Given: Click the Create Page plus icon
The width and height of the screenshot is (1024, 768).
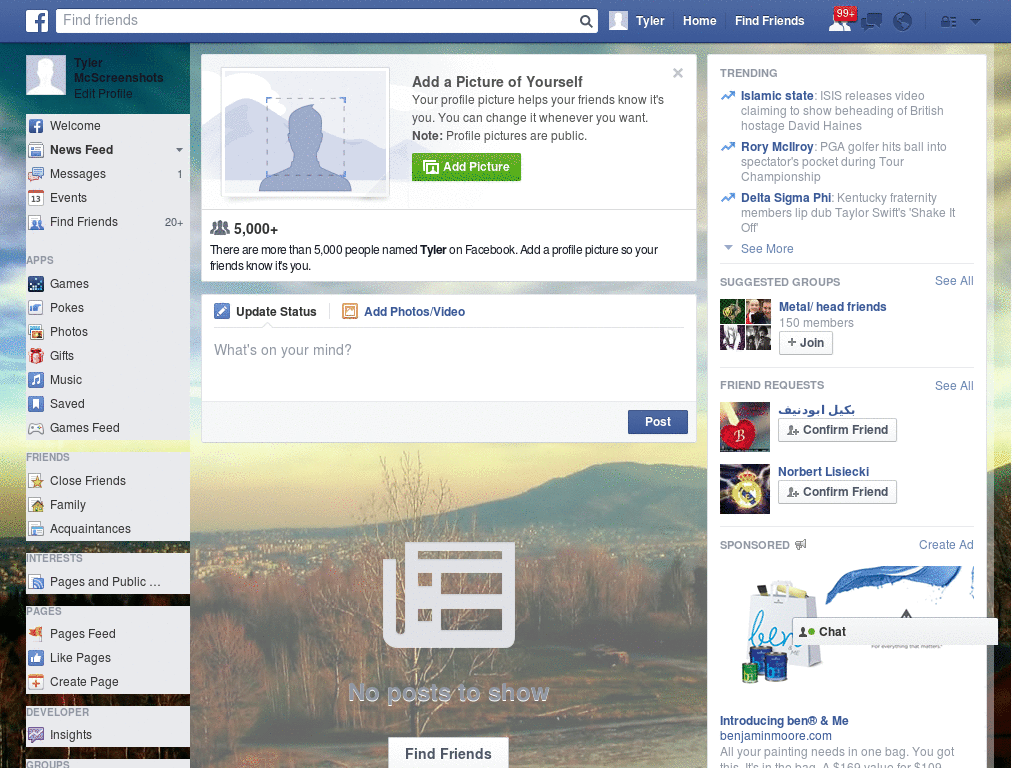Looking at the screenshot, I should pyautogui.click(x=36, y=682).
